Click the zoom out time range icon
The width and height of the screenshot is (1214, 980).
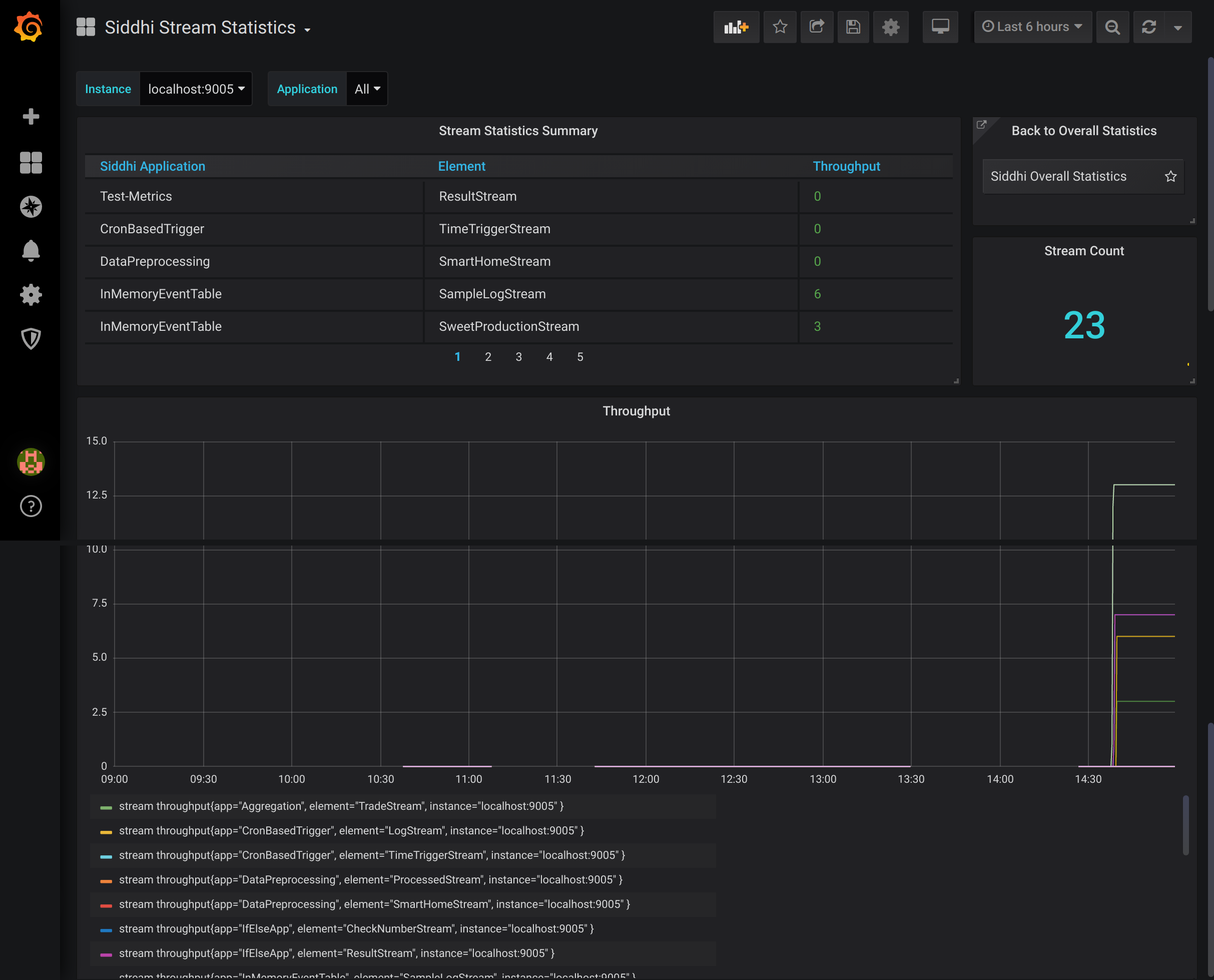pos(1112,27)
